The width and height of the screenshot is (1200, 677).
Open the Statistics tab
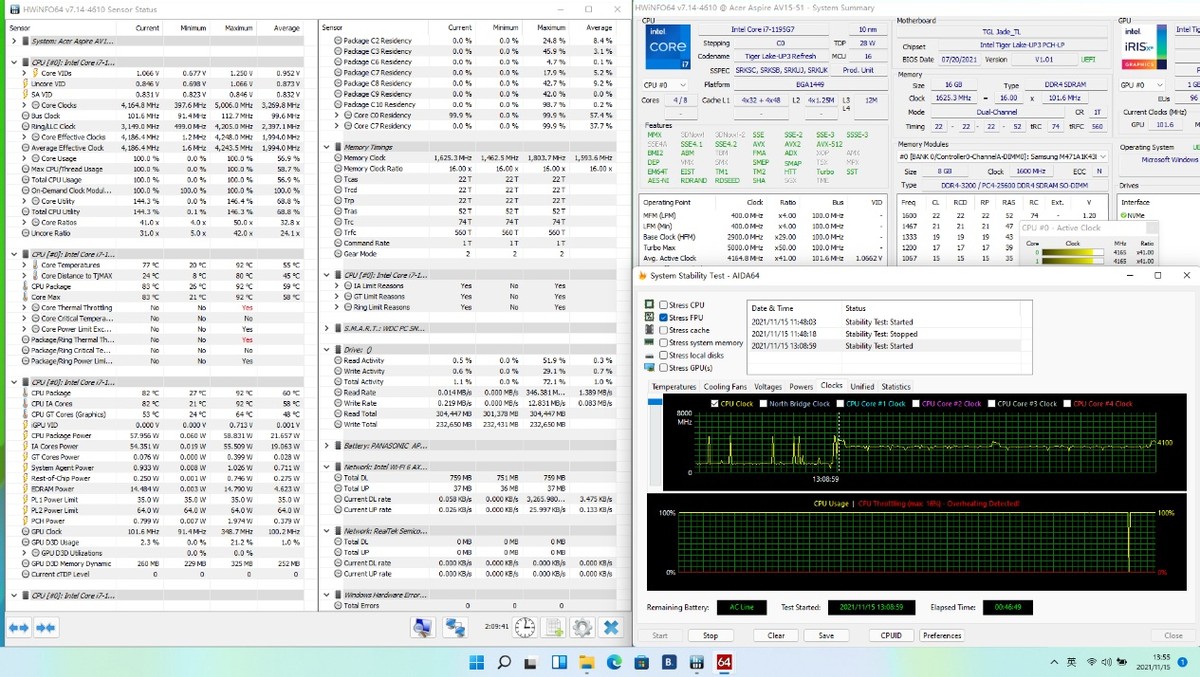[x=895, y=386]
